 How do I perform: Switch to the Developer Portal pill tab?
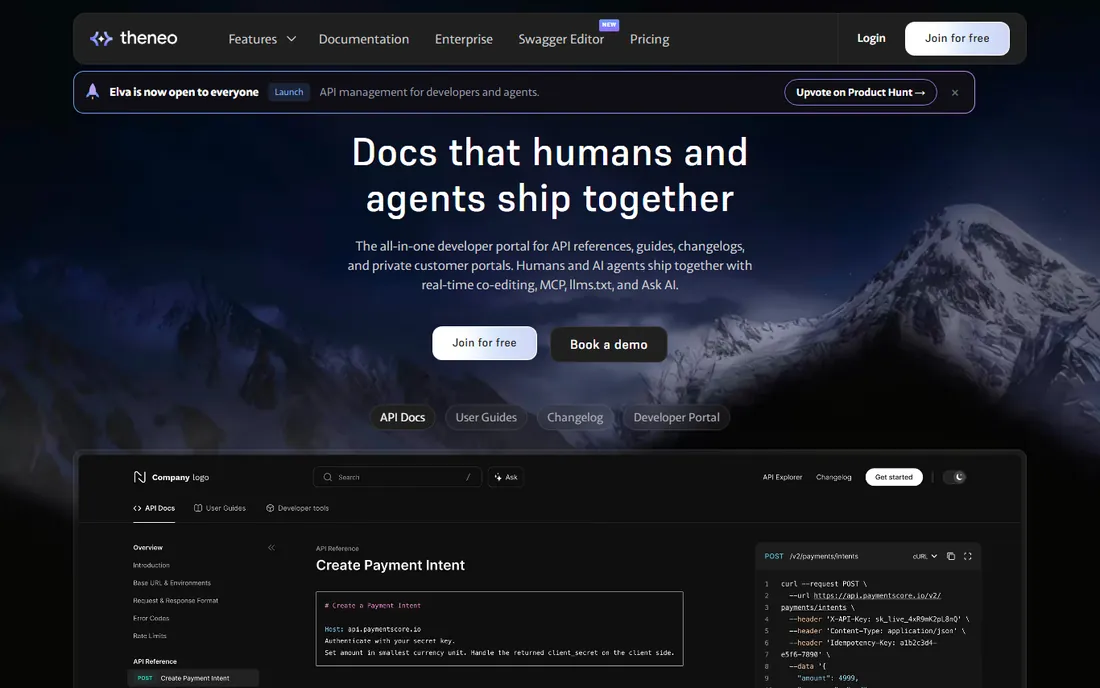click(x=676, y=417)
